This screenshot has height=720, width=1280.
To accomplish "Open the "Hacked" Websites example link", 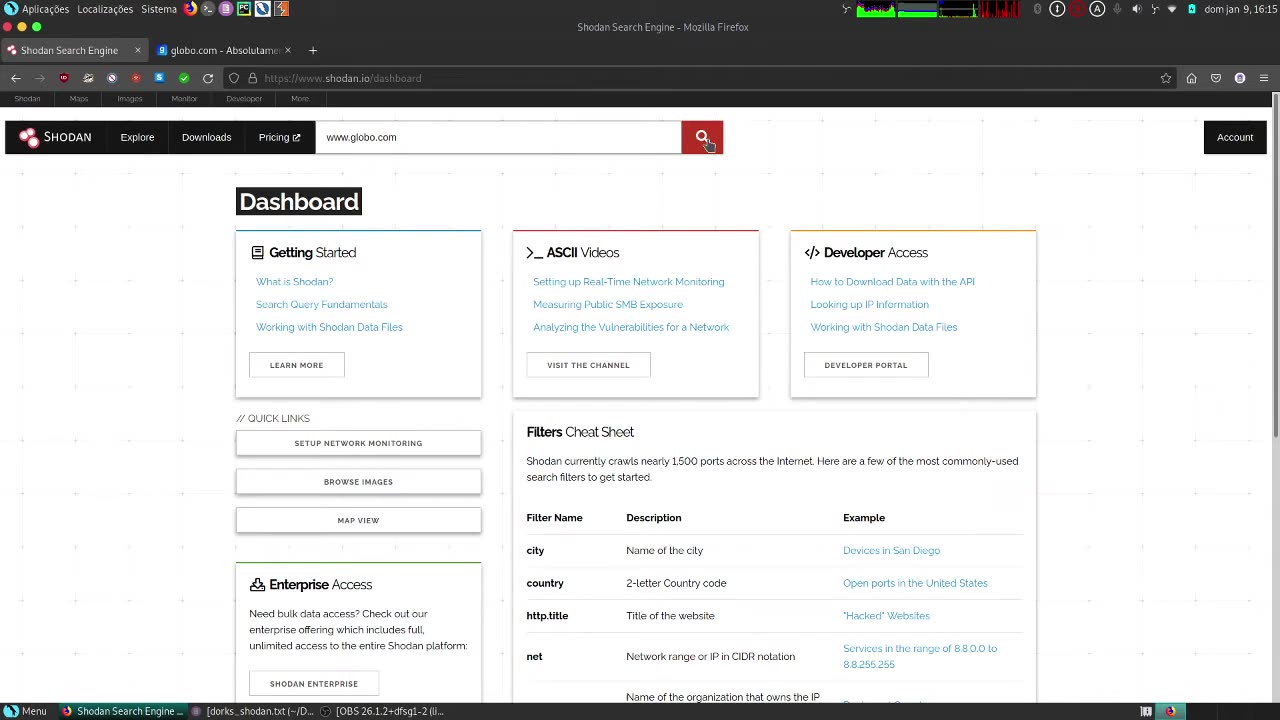I will pos(886,616).
